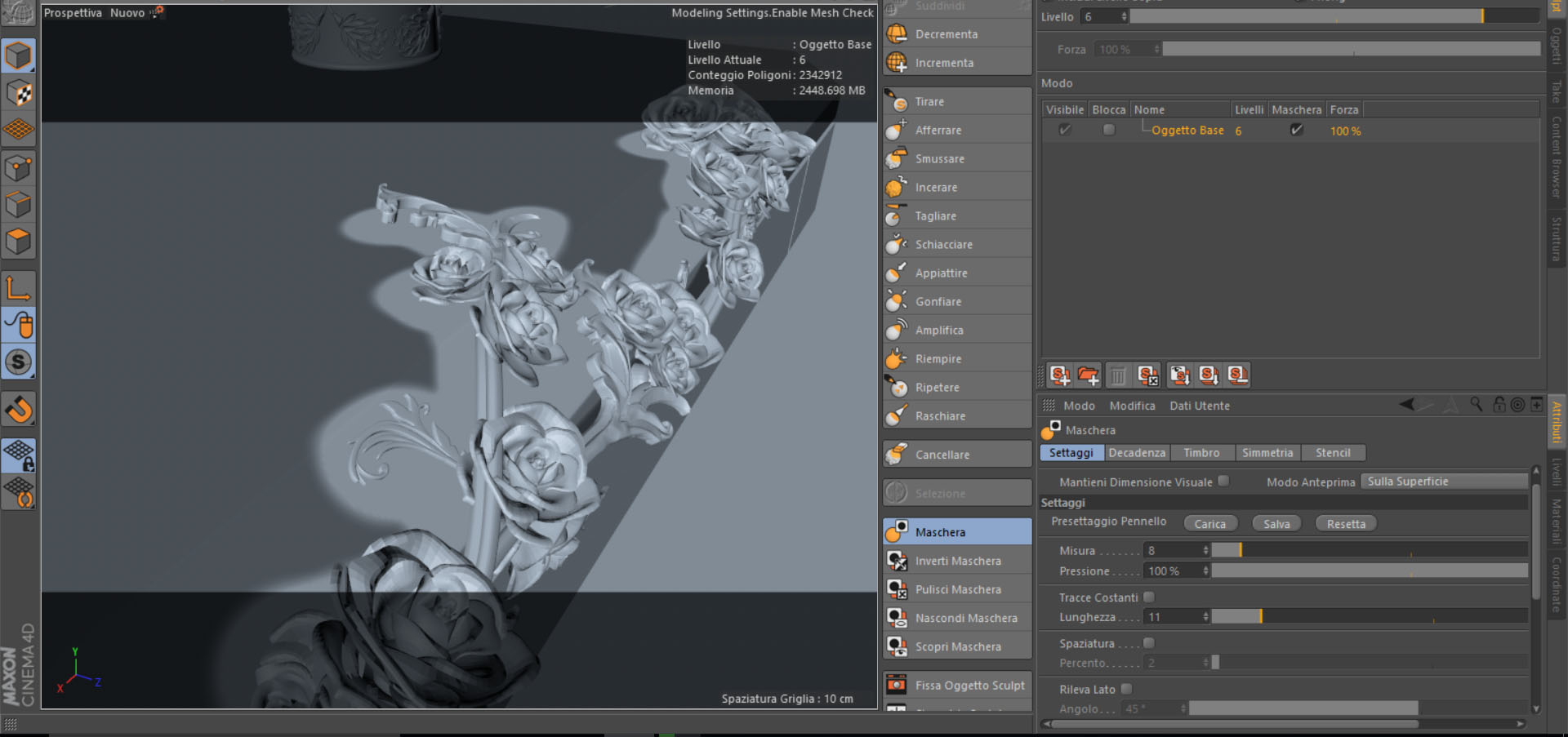Click the sculpt layer icon with X
The height and width of the screenshot is (737, 1568).
tap(1148, 375)
